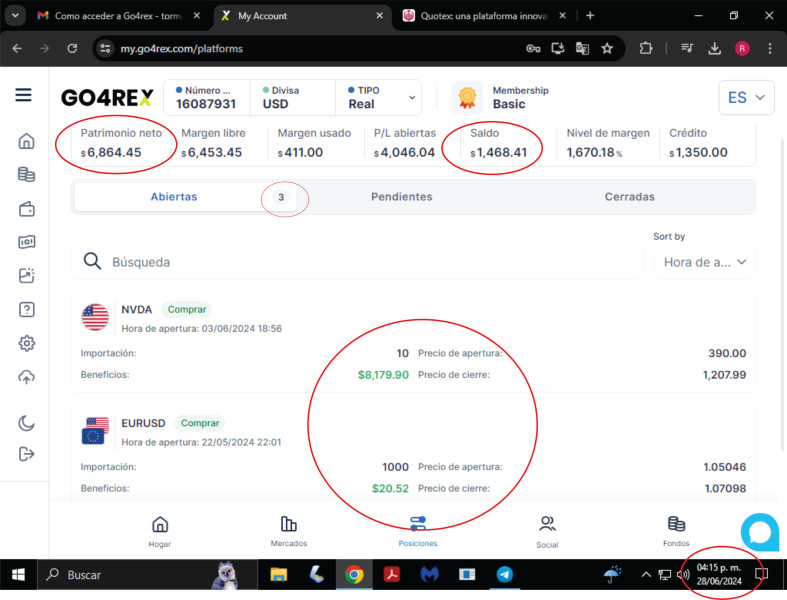787x600 pixels.
Task: Switch to the Pendientes tab
Action: [402, 197]
